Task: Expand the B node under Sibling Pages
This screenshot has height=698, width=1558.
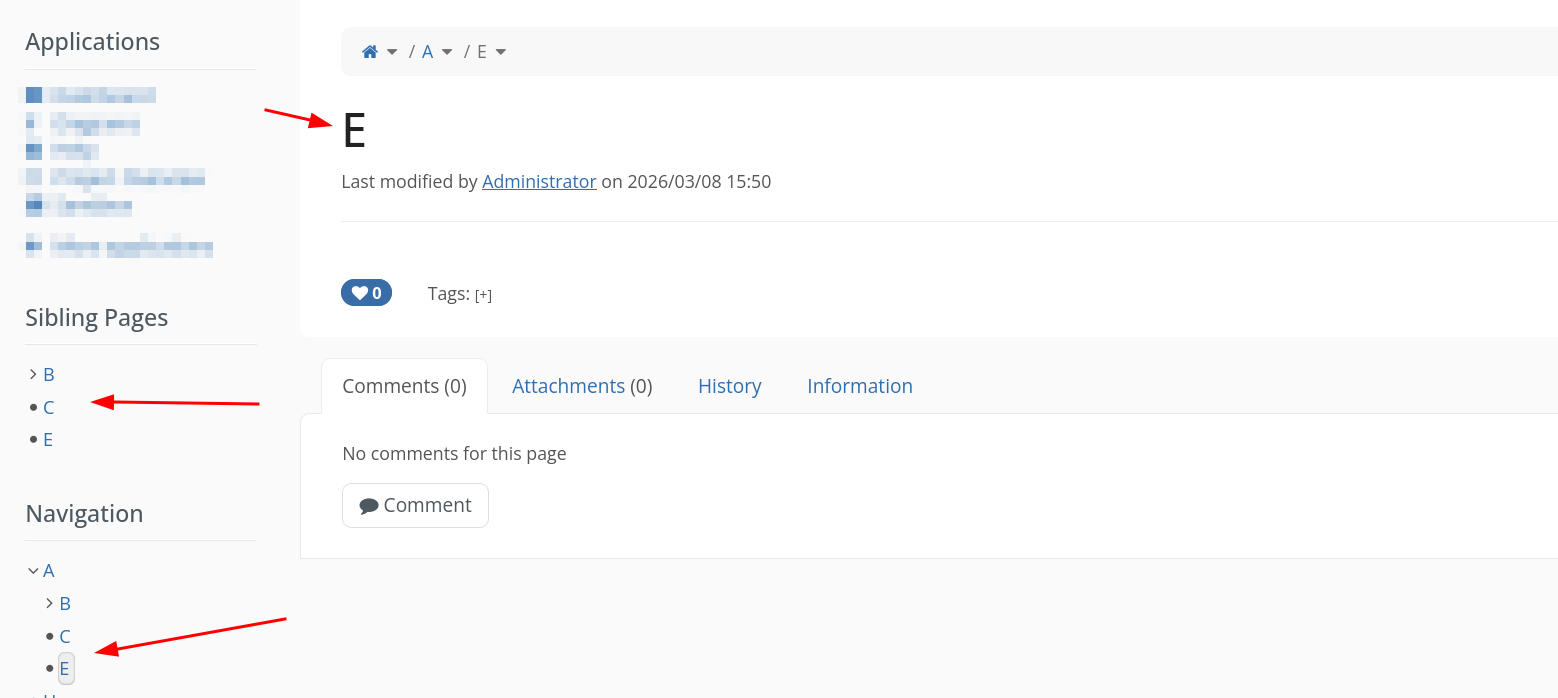Action: click(x=33, y=374)
